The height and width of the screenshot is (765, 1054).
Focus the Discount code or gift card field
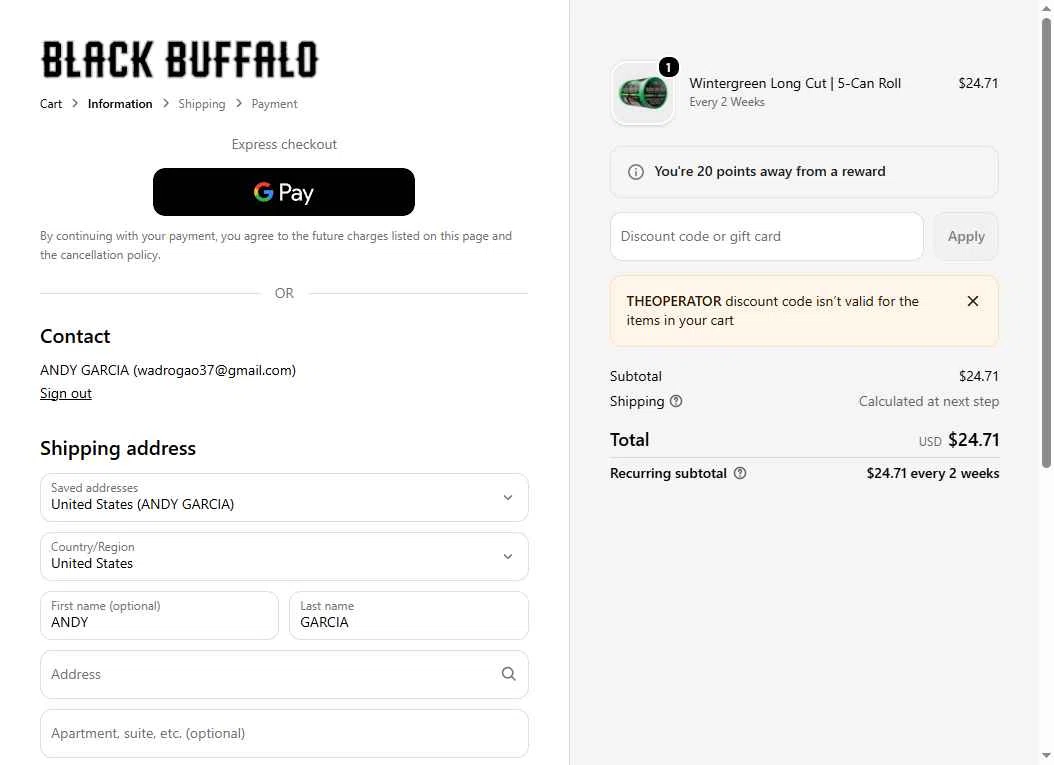point(766,237)
